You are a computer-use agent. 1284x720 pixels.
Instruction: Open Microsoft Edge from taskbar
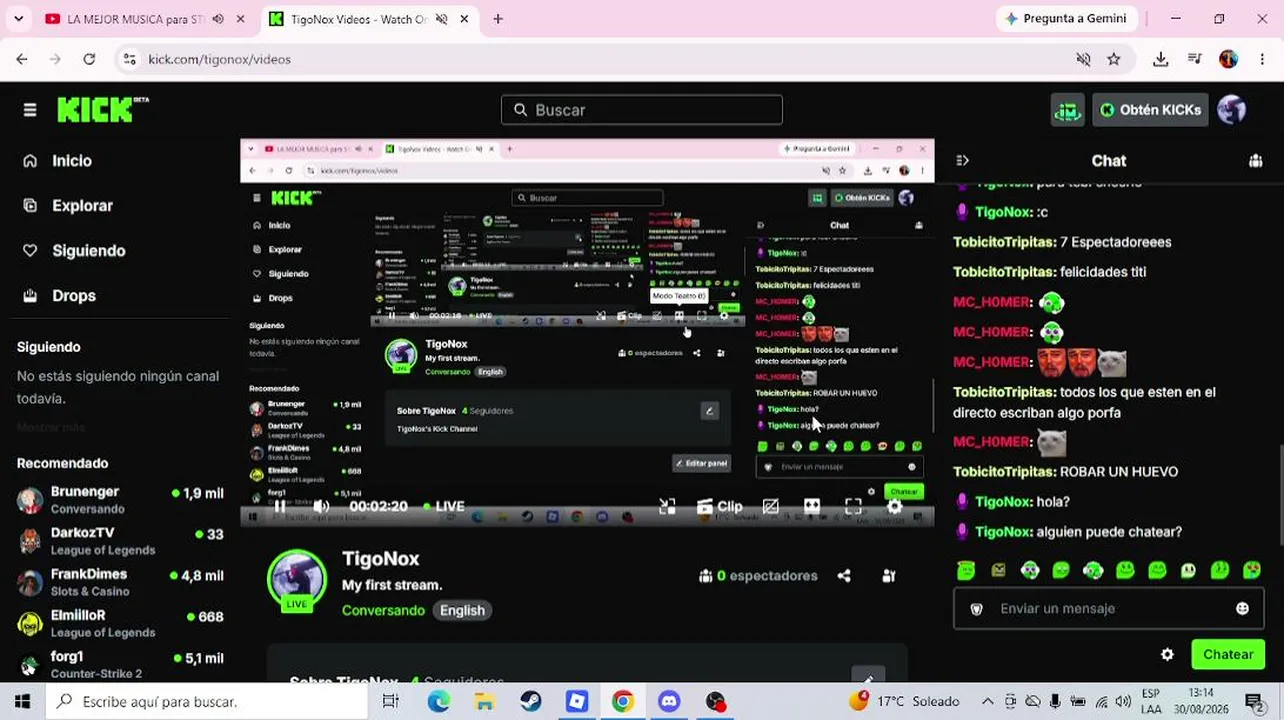(439, 701)
